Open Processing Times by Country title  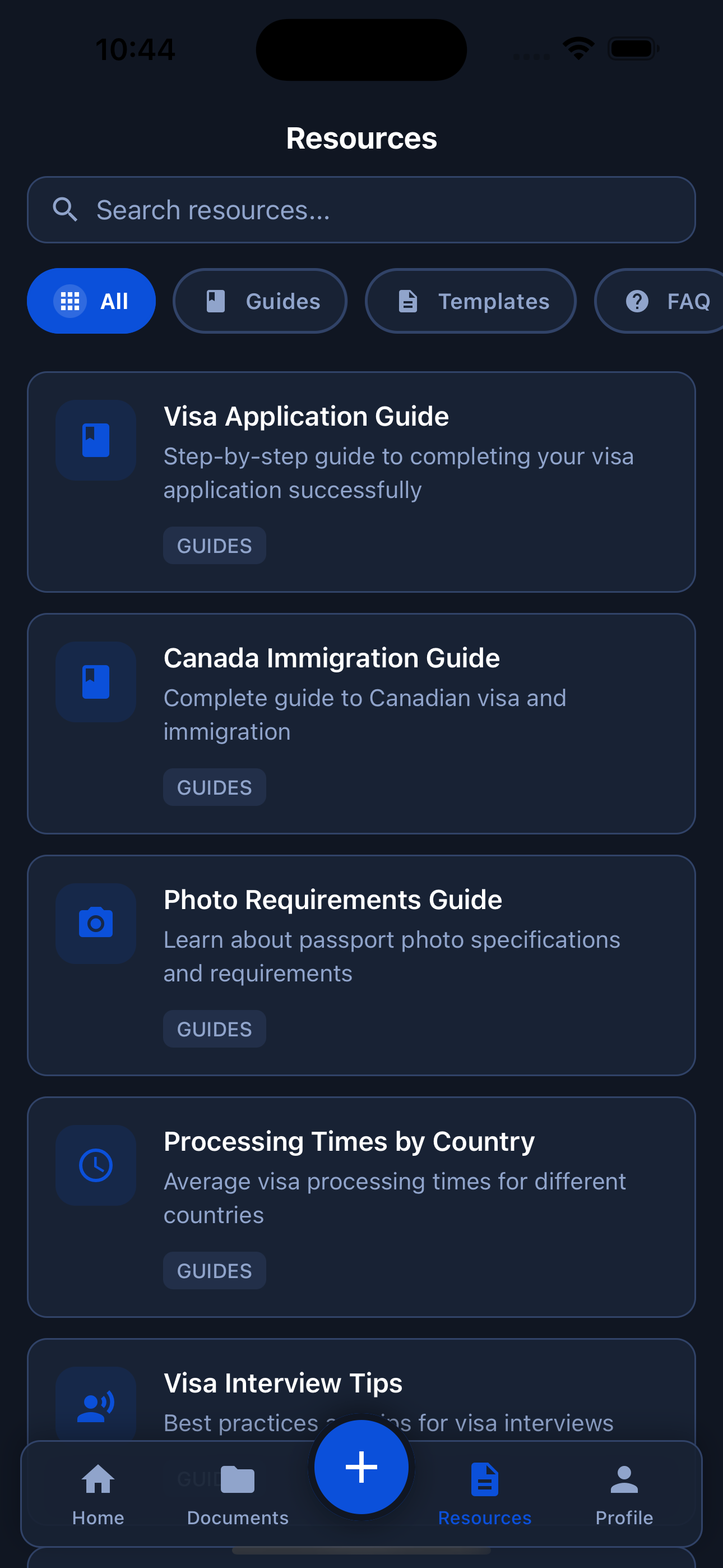pos(349,1142)
